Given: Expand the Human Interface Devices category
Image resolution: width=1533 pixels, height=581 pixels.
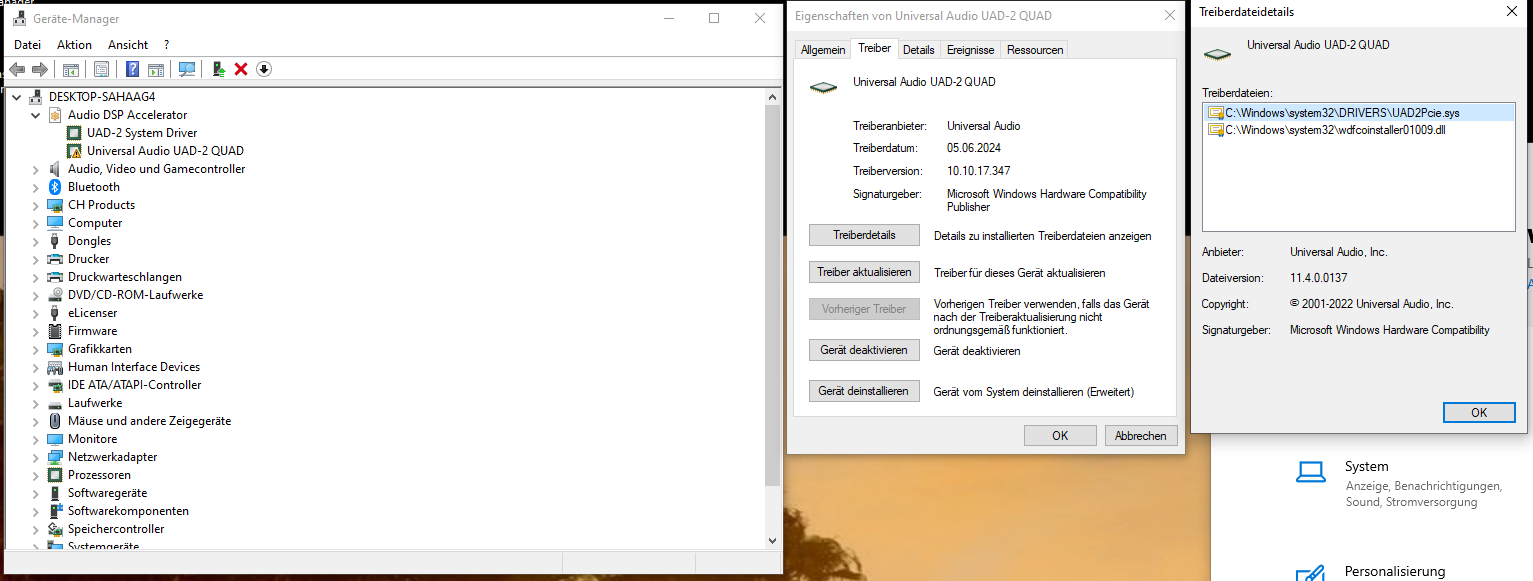Looking at the screenshot, I should (x=36, y=367).
